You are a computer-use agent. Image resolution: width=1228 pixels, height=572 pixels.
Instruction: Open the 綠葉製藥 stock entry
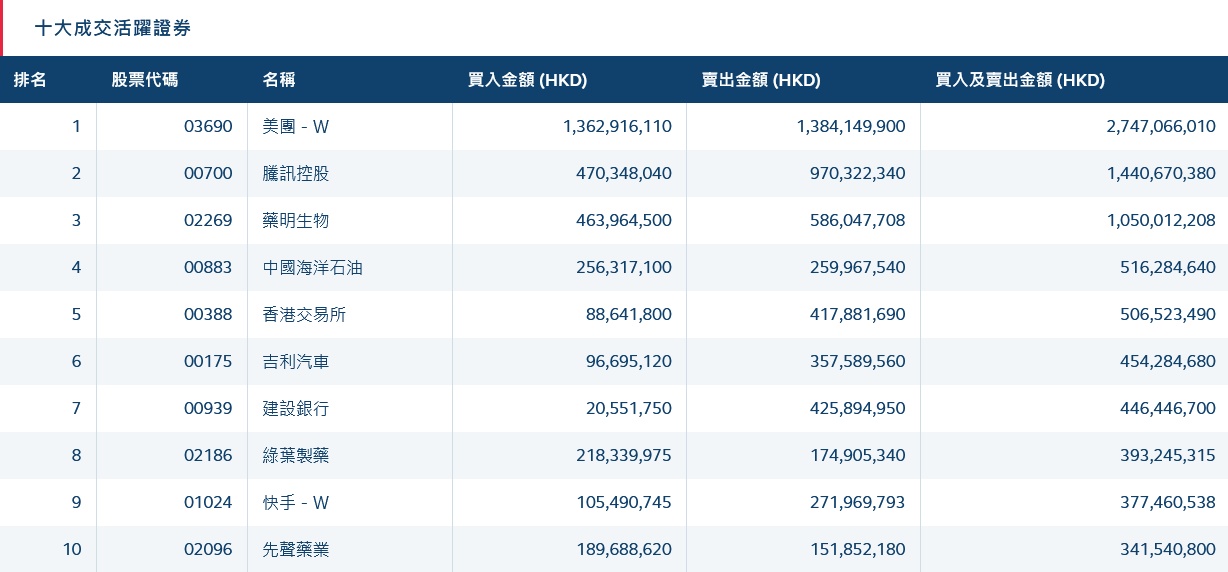pyautogui.click(x=295, y=456)
